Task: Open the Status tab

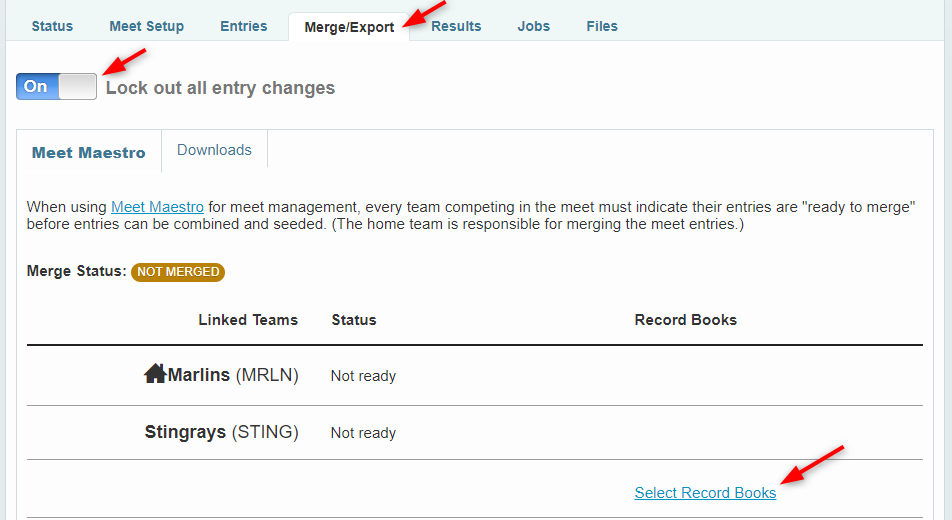Action: pyautogui.click(x=52, y=26)
